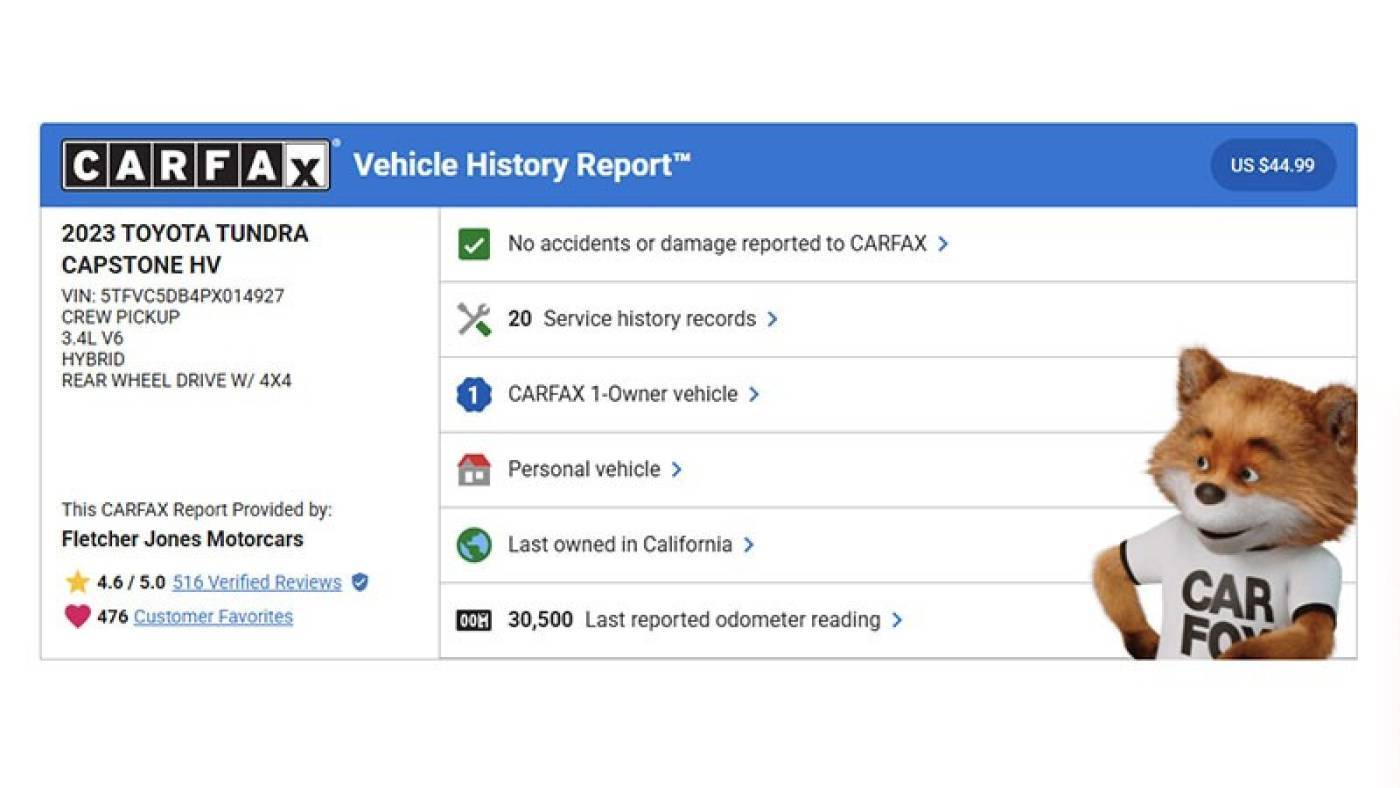1400x788 pixels.
Task: Click the US $44.99 price button
Action: pyautogui.click(x=1272, y=165)
